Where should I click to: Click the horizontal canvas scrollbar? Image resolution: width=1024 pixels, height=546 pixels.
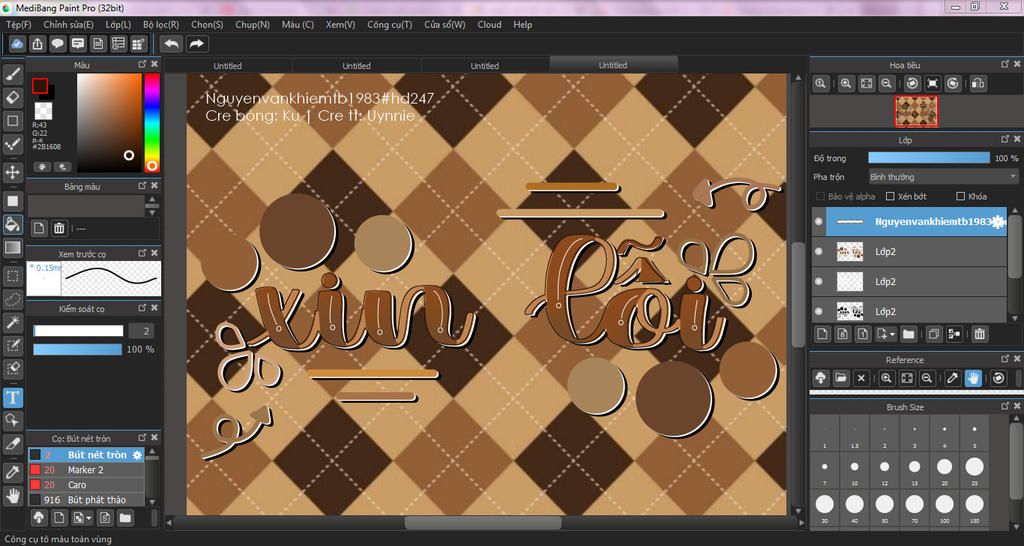click(483, 522)
